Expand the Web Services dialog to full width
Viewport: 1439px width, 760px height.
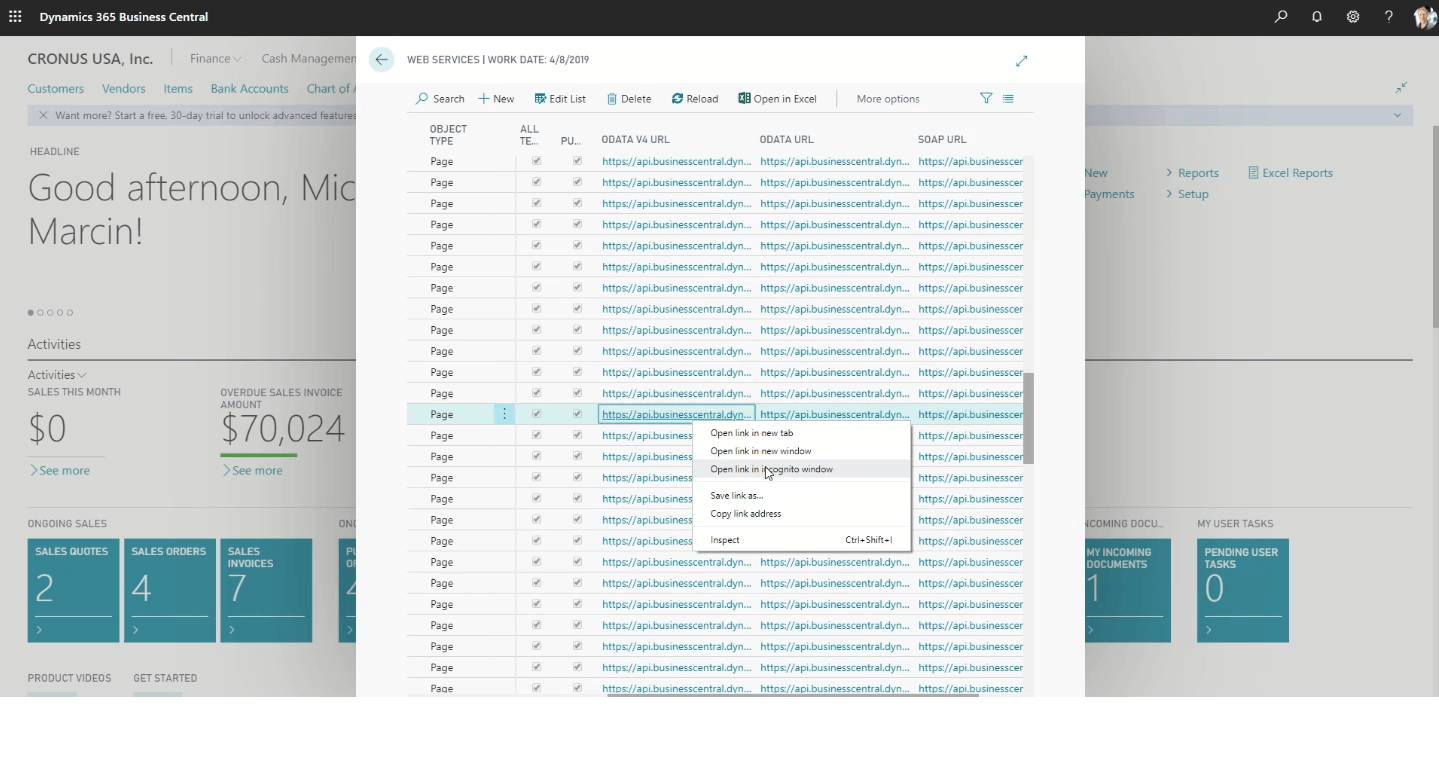point(1021,61)
